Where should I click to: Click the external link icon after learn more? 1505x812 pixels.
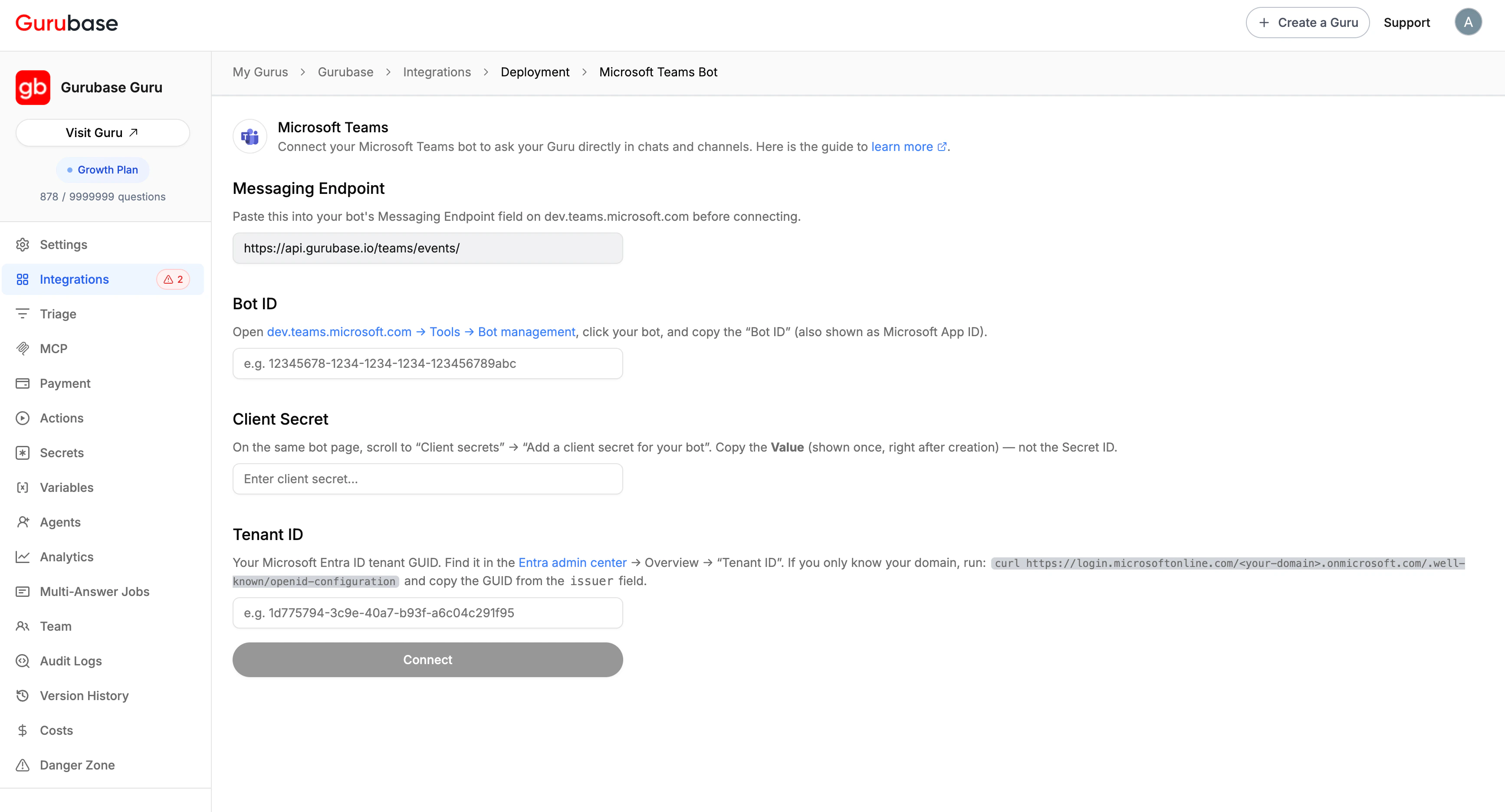(942, 147)
